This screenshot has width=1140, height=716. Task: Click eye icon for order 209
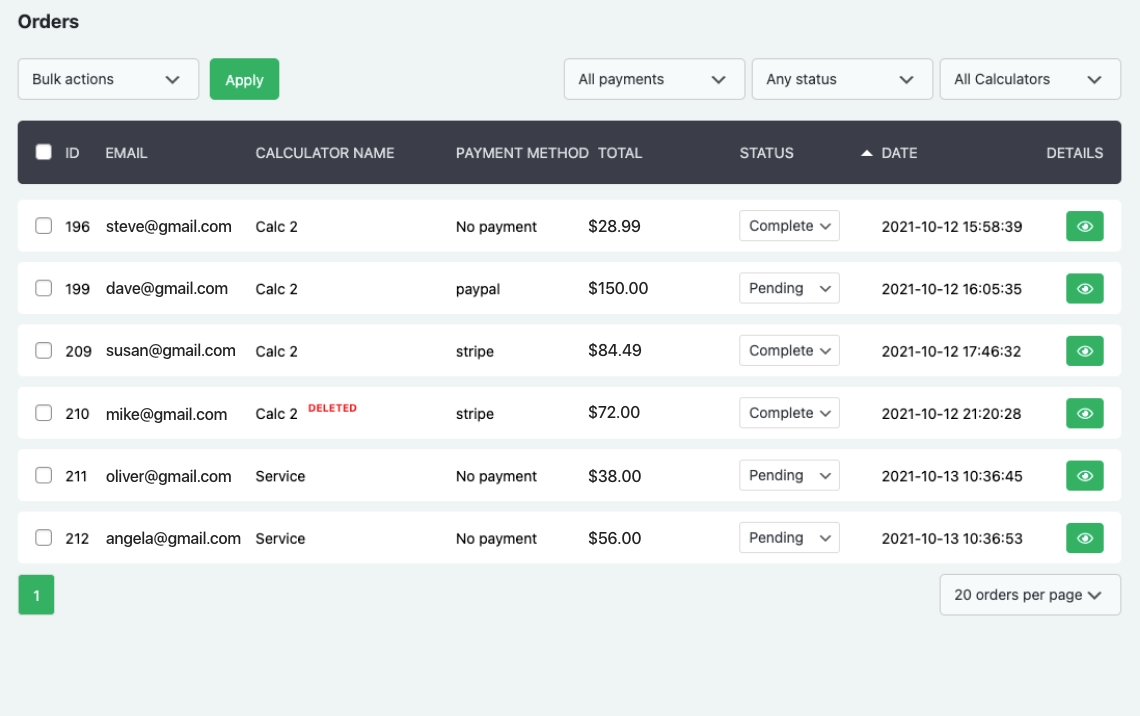[x=1084, y=351]
